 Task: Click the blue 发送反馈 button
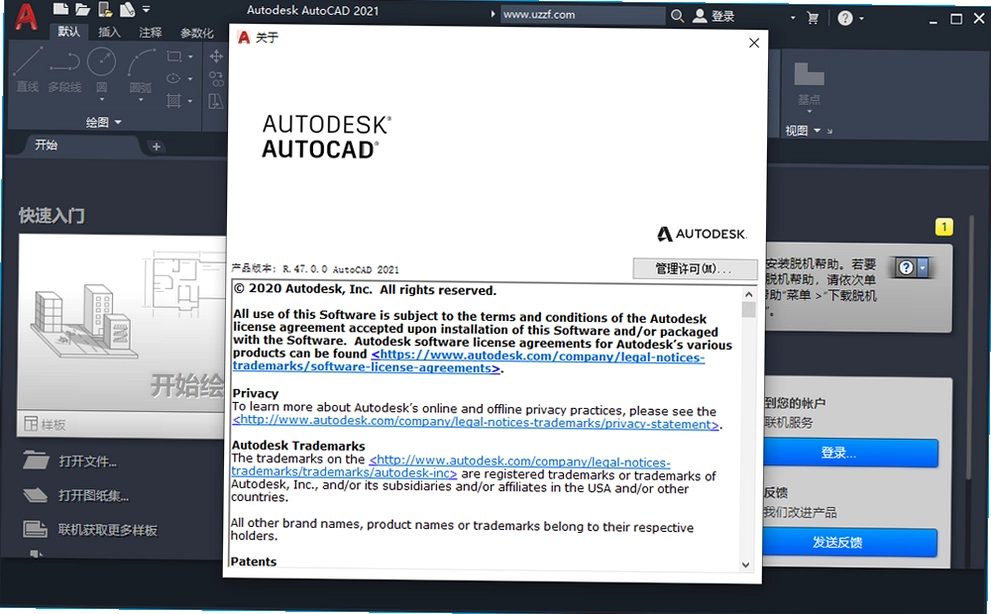click(x=850, y=543)
